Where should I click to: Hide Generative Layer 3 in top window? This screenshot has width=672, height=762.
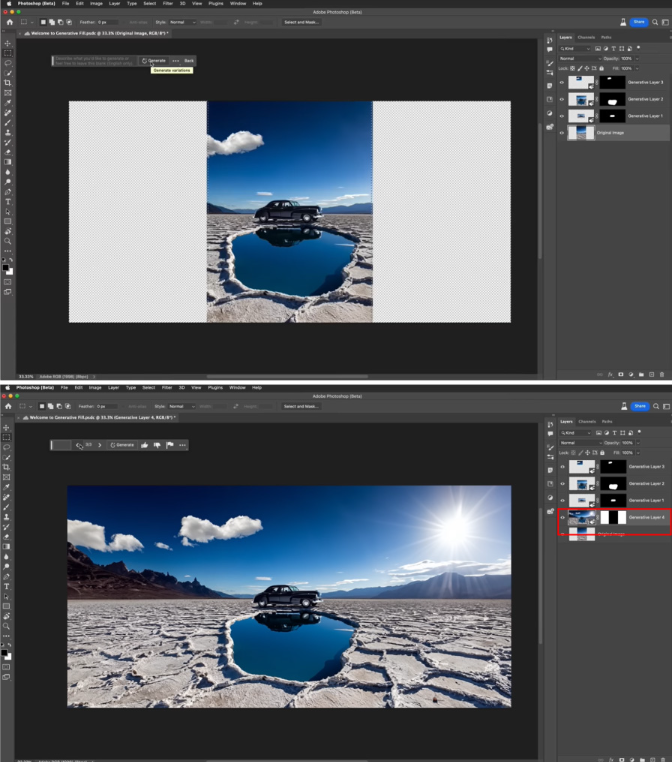pyautogui.click(x=562, y=83)
